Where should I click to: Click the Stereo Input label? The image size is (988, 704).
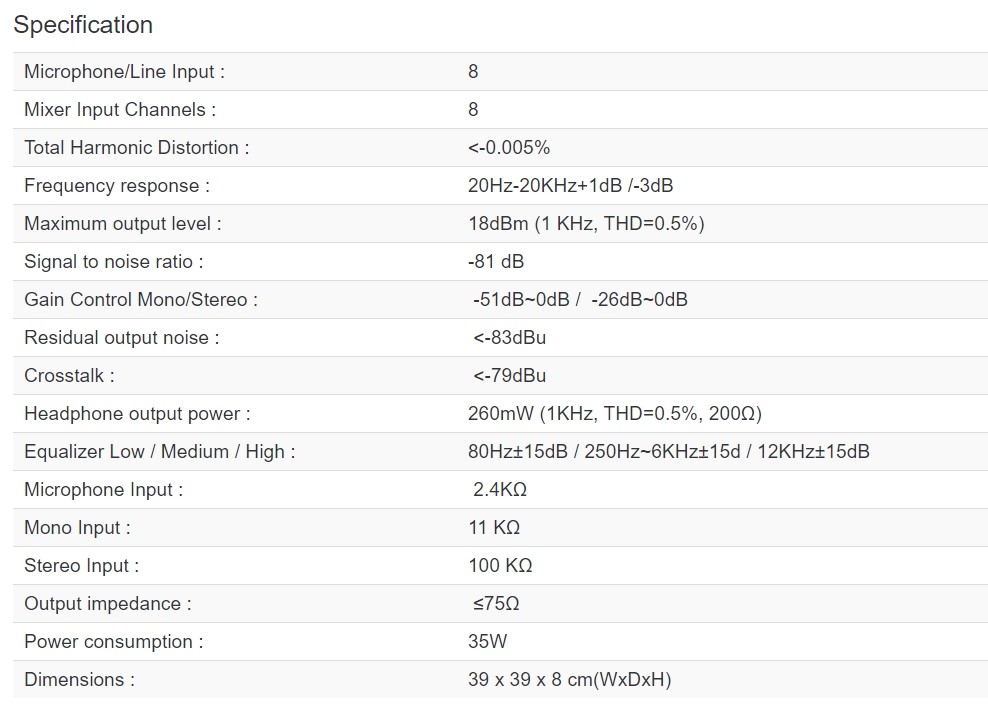pyautogui.click(x=82, y=566)
